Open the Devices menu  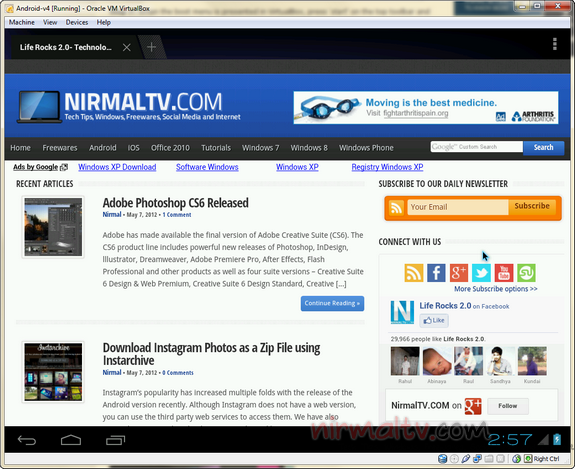pyautogui.click(x=77, y=22)
